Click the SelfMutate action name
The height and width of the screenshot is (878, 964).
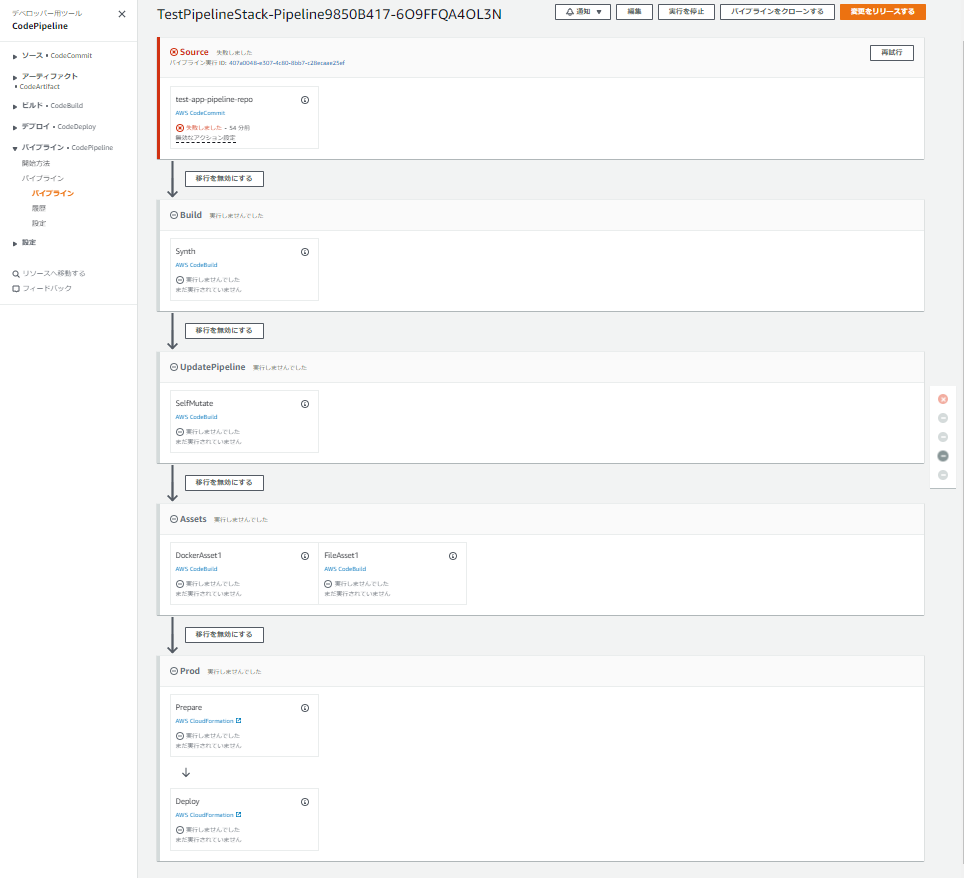pyautogui.click(x=194, y=403)
